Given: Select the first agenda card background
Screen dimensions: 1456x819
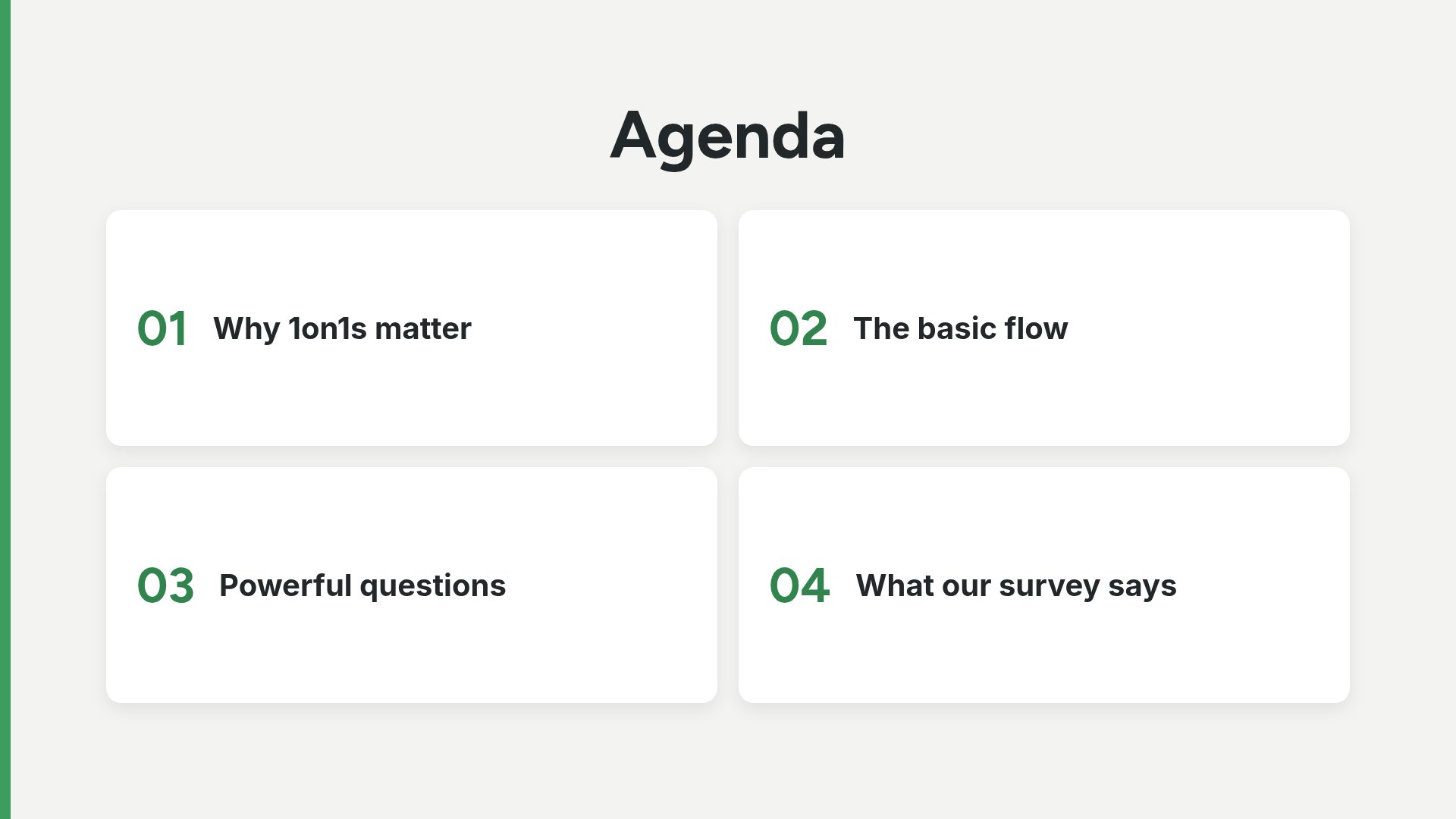Looking at the screenshot, I should pos(412,328).
